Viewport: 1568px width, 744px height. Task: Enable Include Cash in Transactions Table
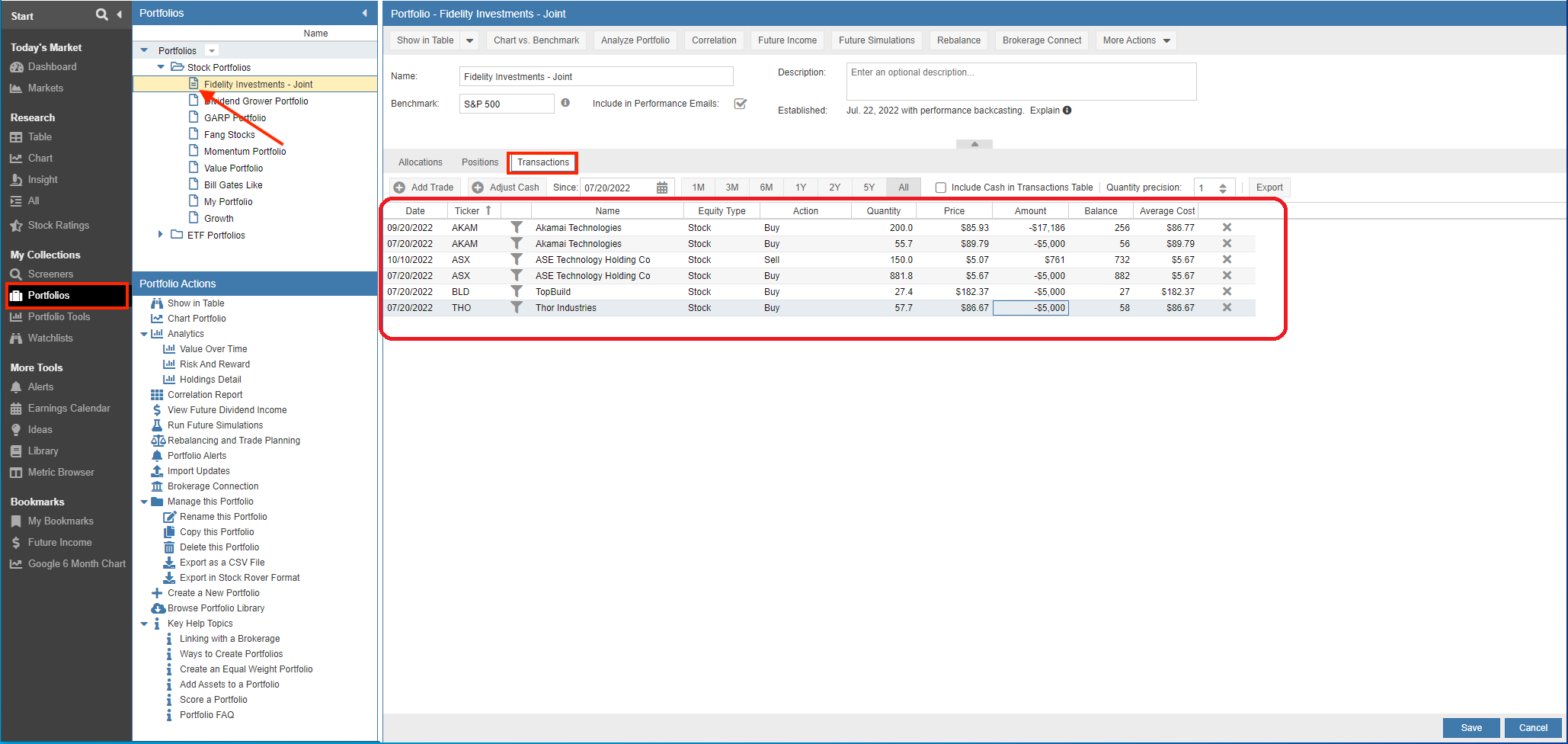(x=941, y=188)
